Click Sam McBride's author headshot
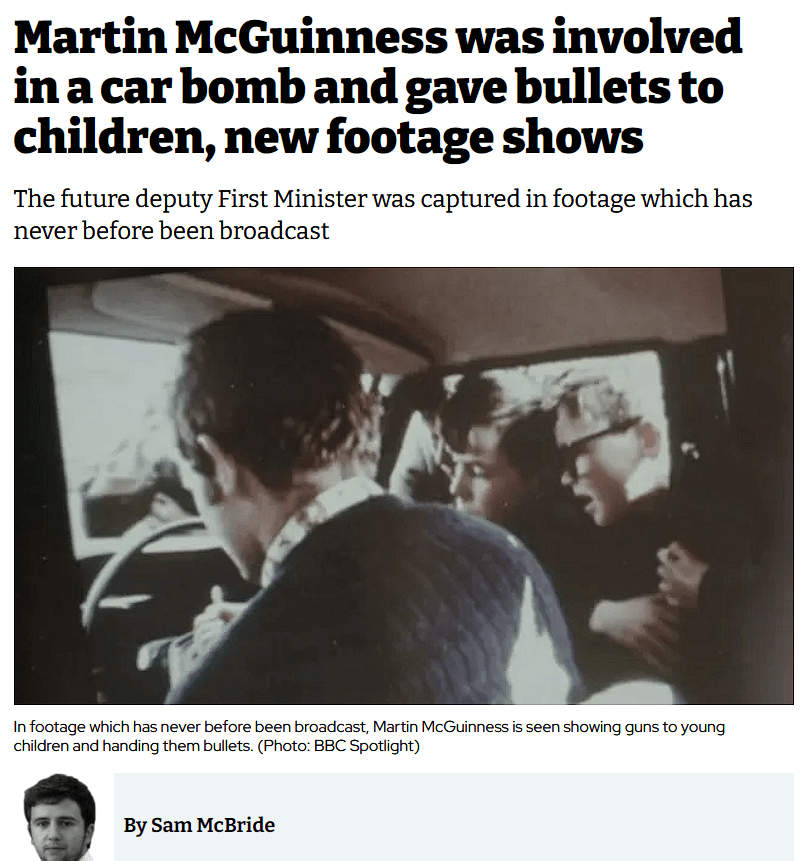The width and height of the screenshot is (808, 861). pyautogui.click(x=59, y=817)
